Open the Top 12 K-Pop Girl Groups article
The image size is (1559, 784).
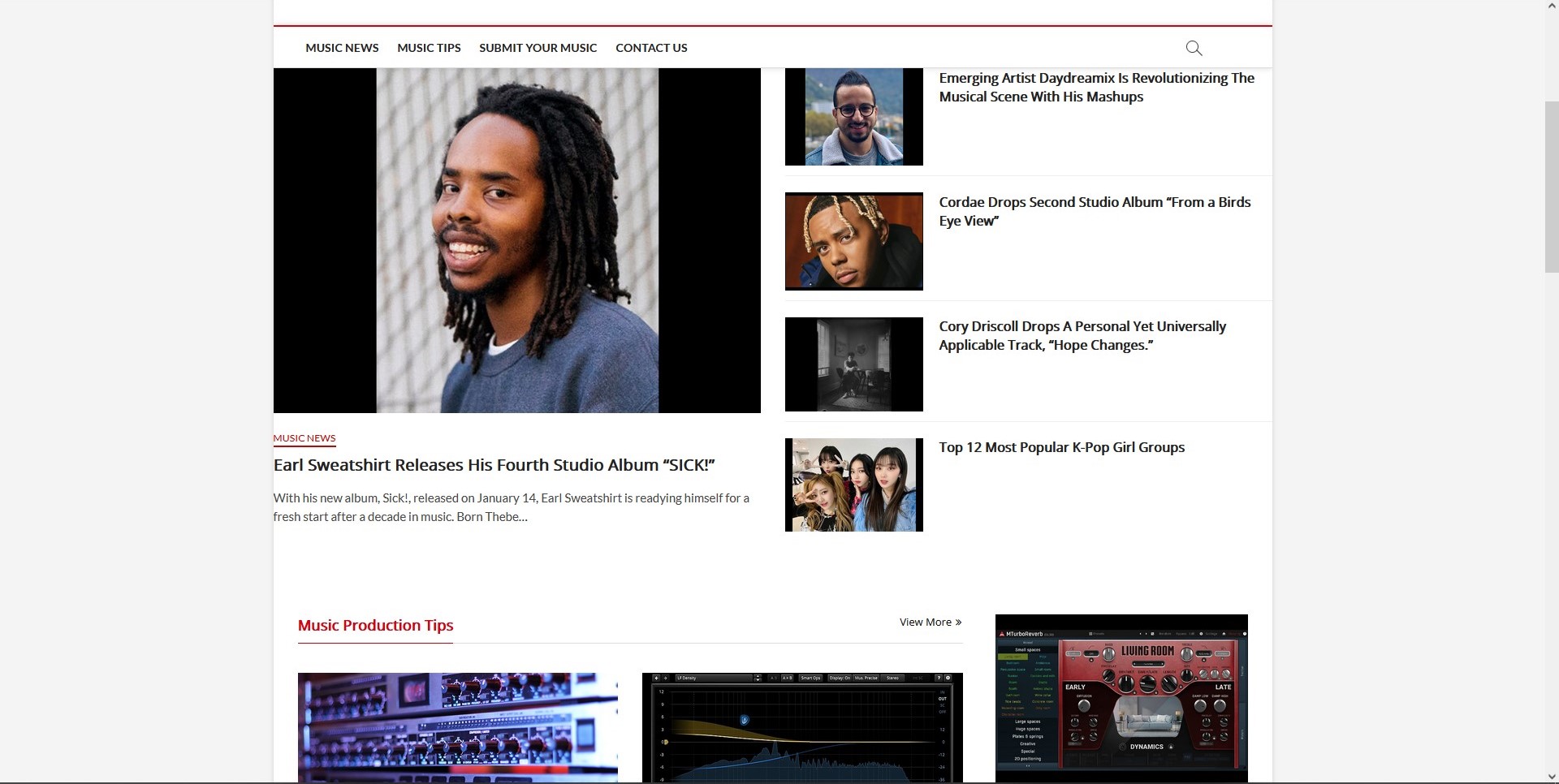pos(1060,447)
